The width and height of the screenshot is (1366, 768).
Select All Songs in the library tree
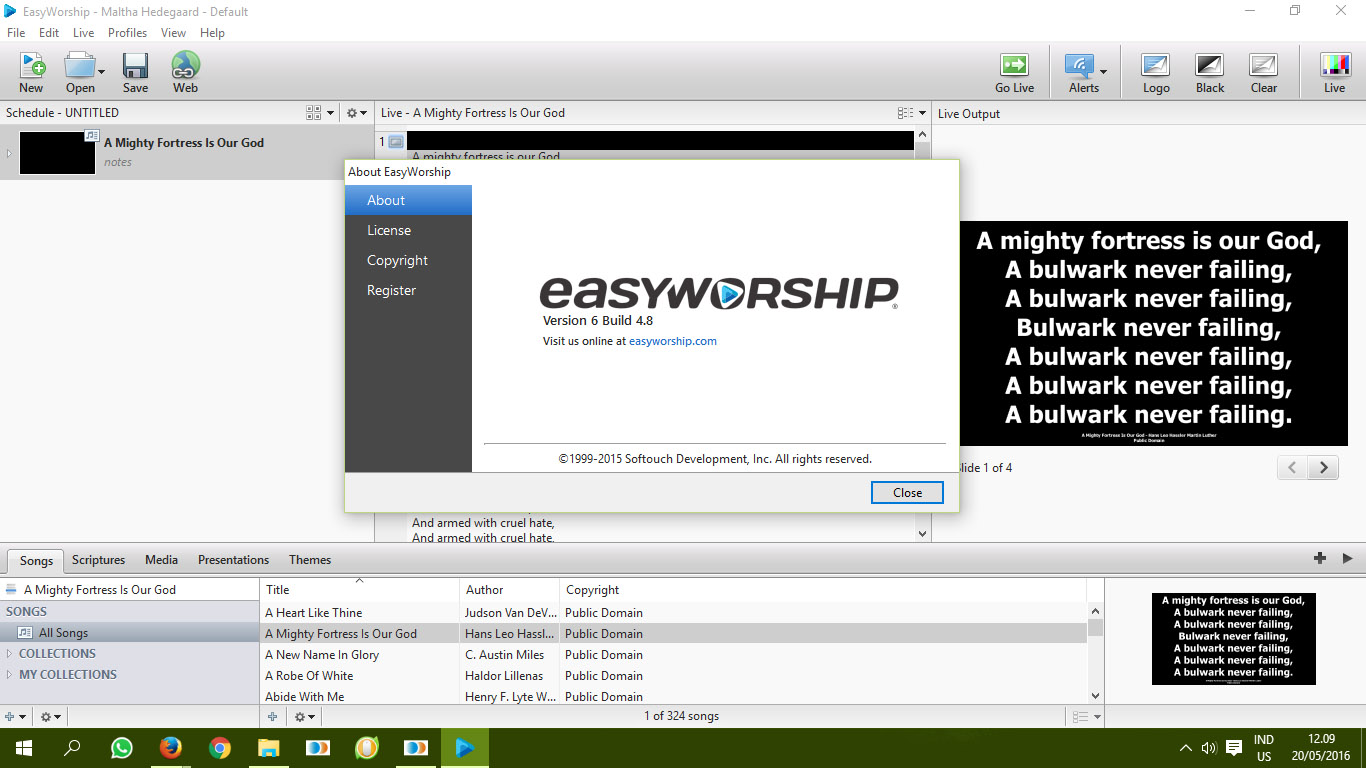tap(130, 633)
